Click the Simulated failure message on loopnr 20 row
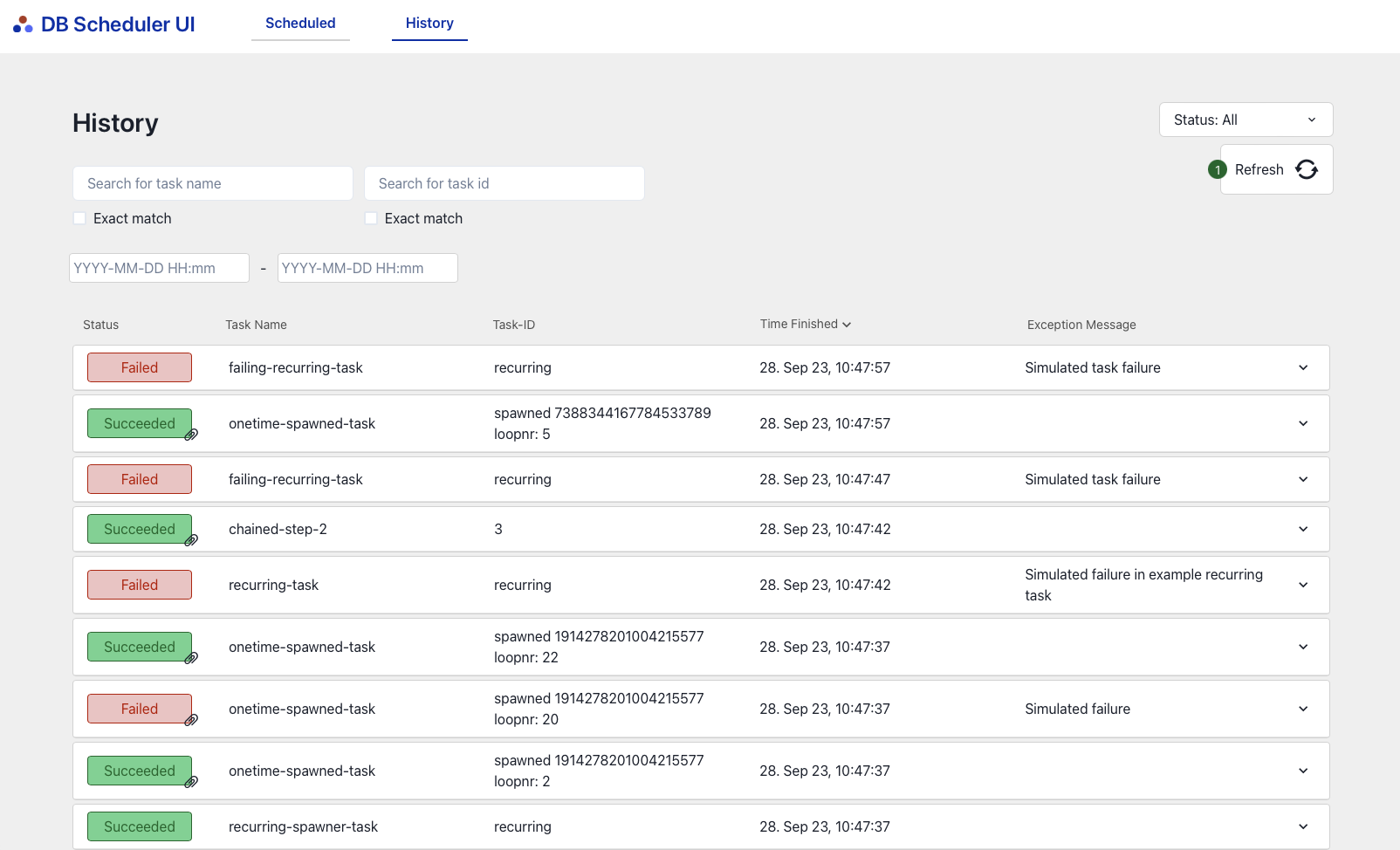 [x=1077, y=709]
